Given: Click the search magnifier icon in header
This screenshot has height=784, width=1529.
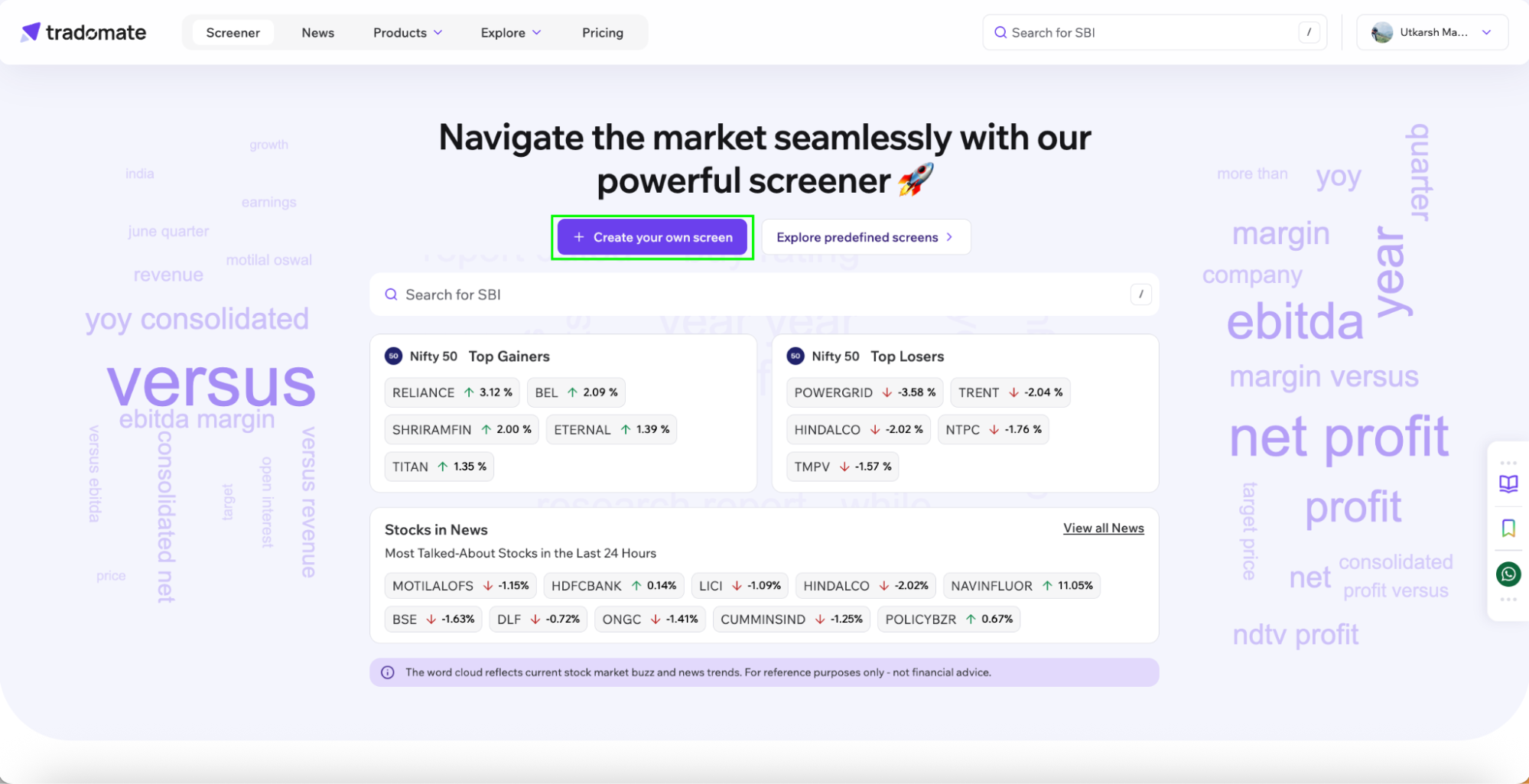Looking at the screenshot, I should (1000, 32).
